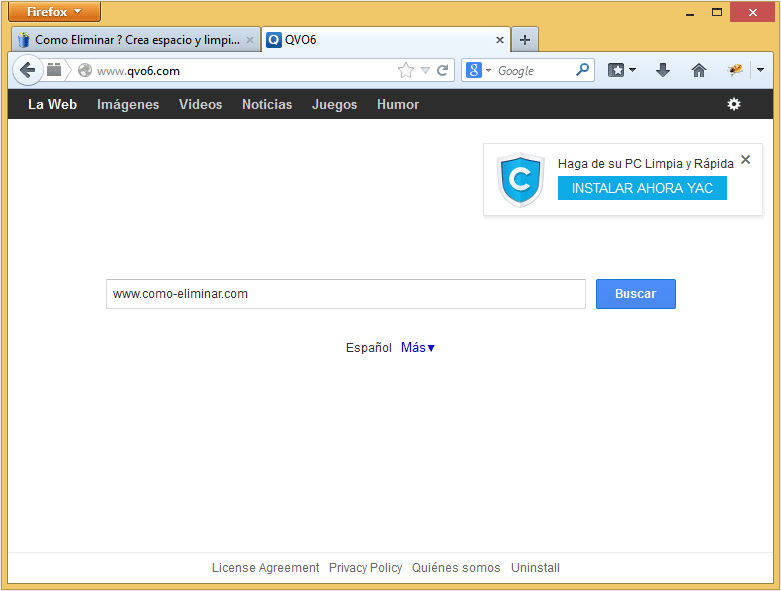Open Humor category
Image resolution: width=781 pixels, height=591 pixels.
coord(397,104)
